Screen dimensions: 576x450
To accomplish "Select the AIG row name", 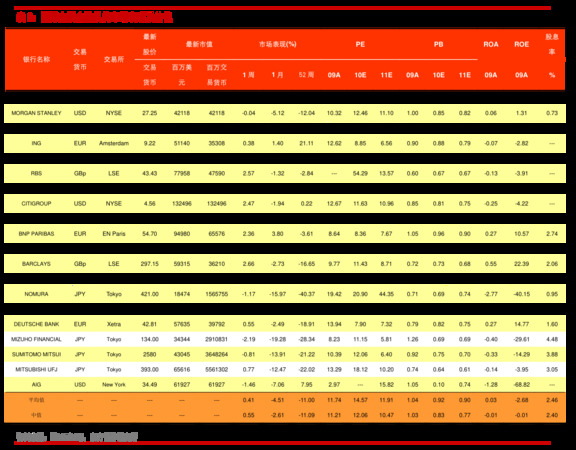I will pos(36,384).
